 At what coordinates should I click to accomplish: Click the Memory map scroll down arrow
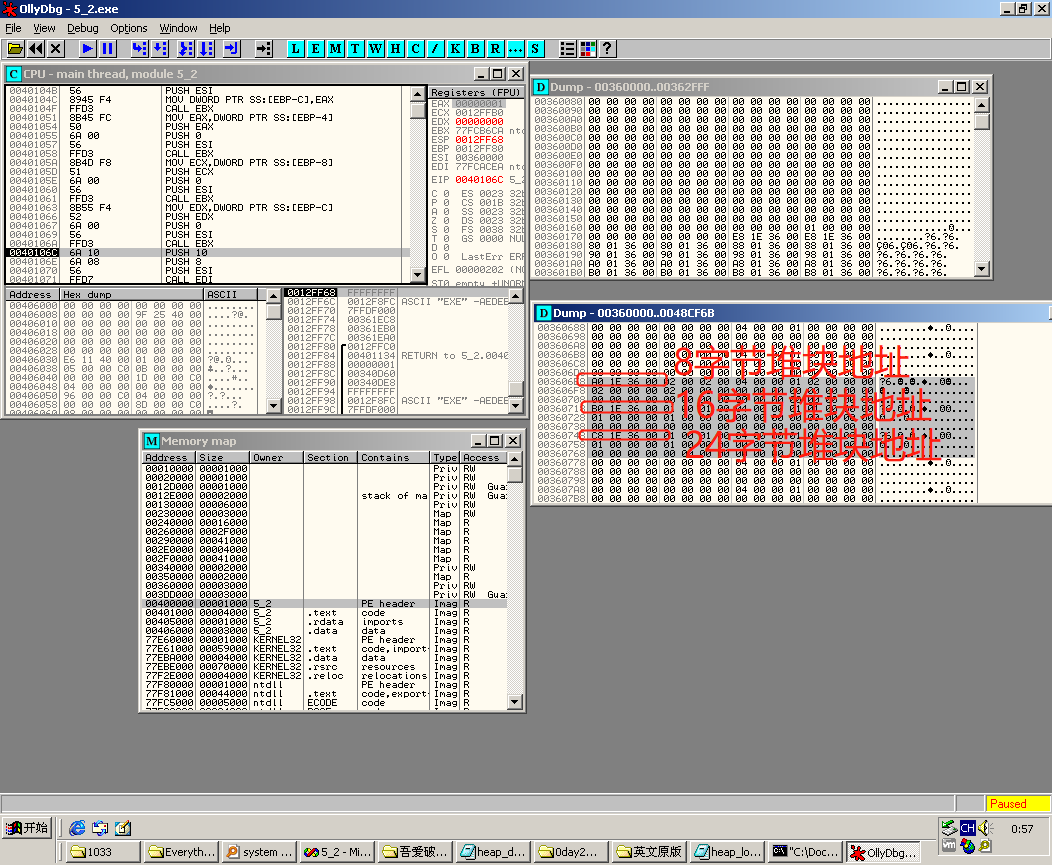click(x=515, y=702)
